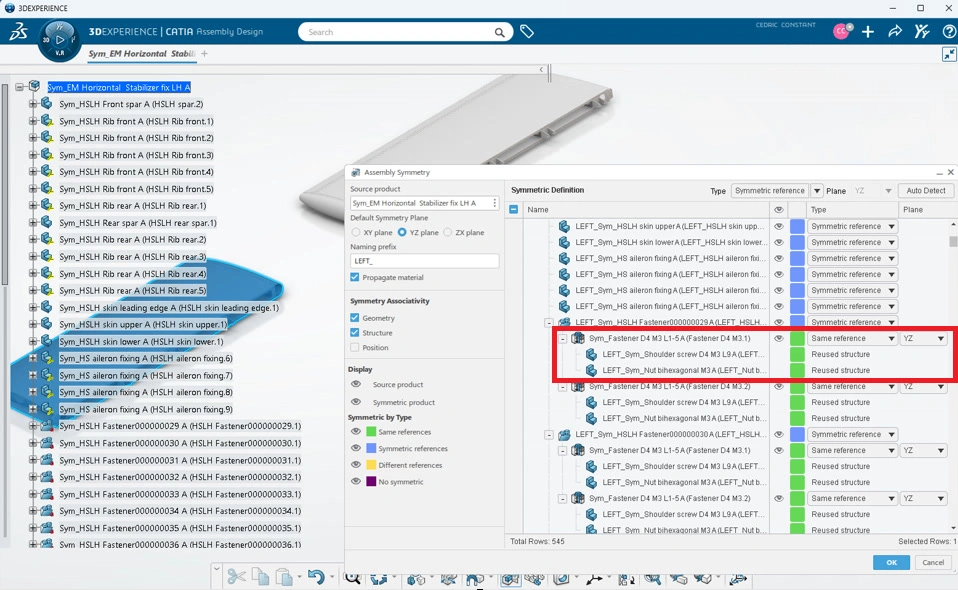Expand Sym_HSLH Rib front.1 tree node
The image size is (958, 590).
[x=33, y=121]
